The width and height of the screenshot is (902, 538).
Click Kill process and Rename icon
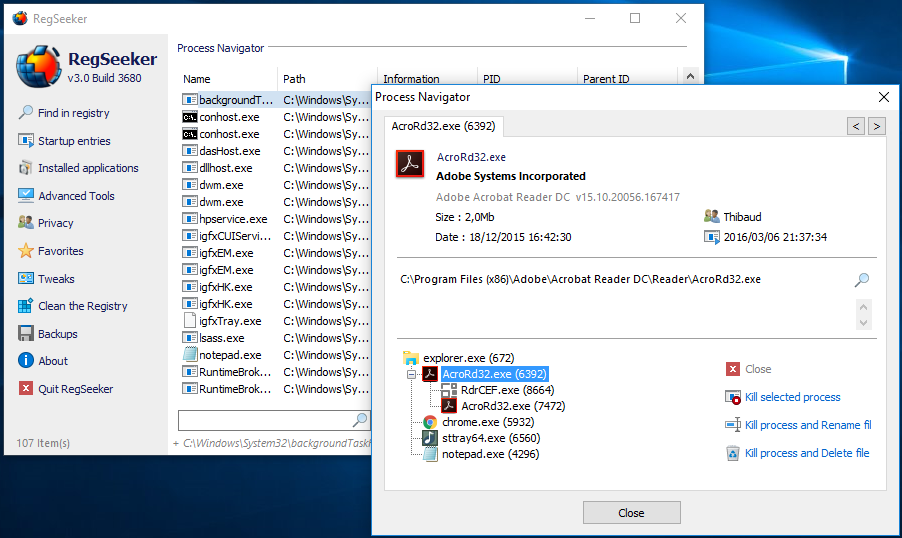(x=732, y=425)
